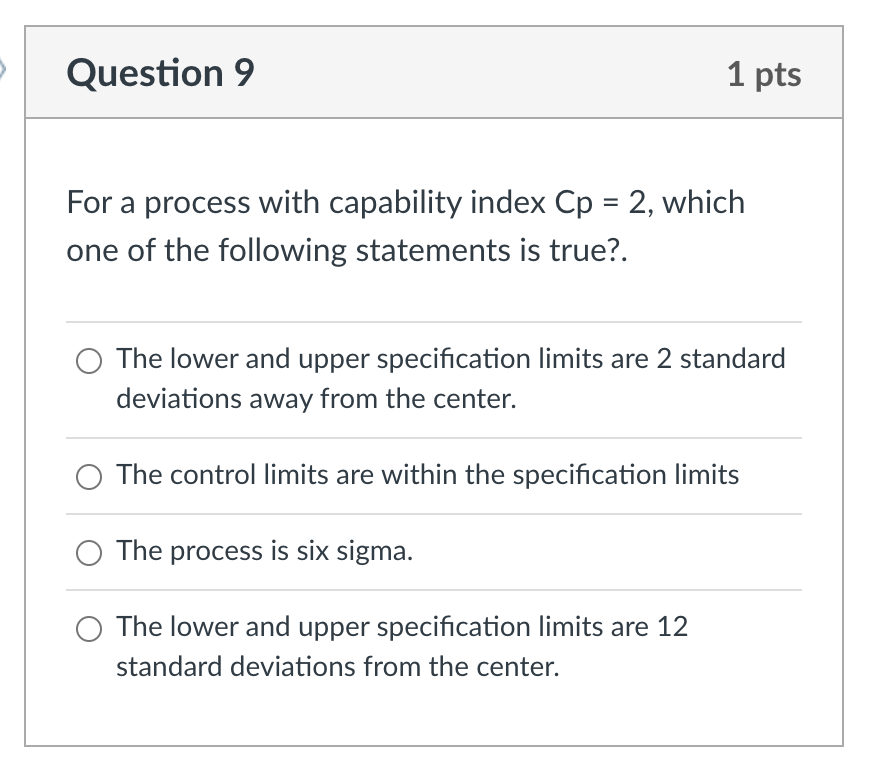Click the answer text mentioning control limits

tap(427, 476)
